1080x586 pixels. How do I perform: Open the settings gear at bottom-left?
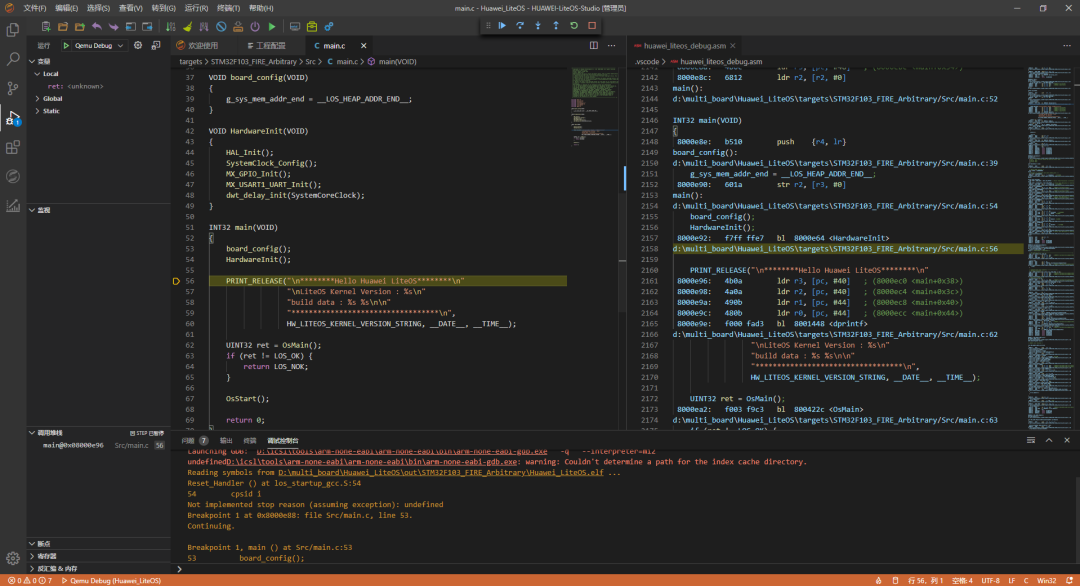click(x=13, y=557)
